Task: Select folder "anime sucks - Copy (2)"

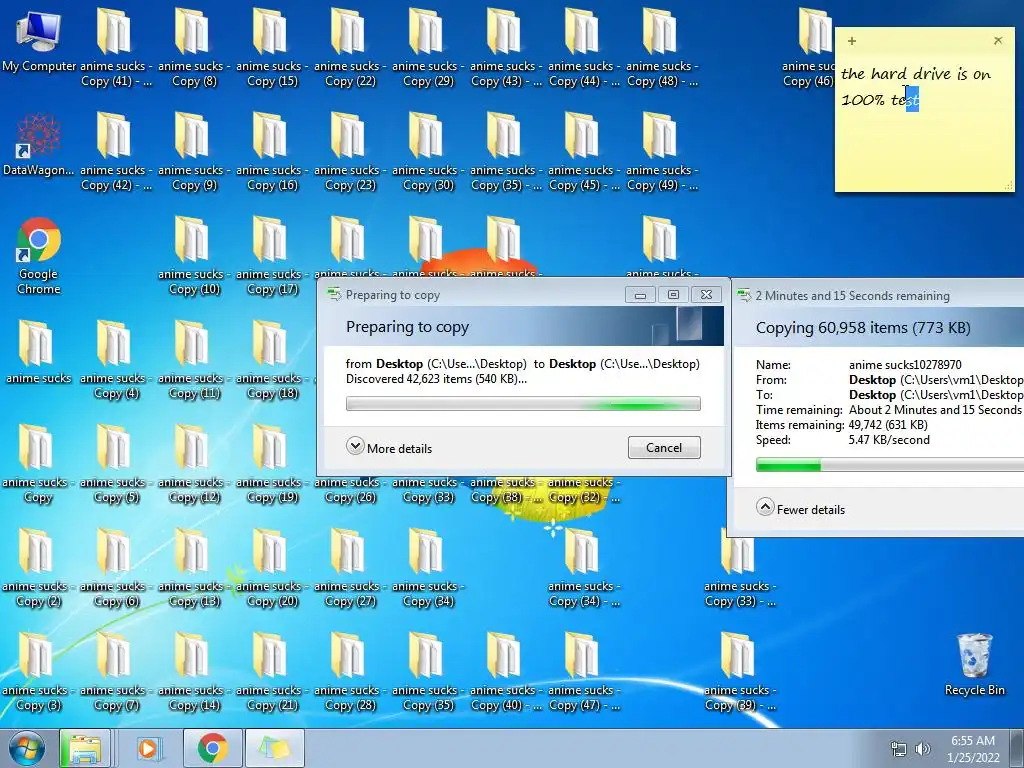Action: 39,568
